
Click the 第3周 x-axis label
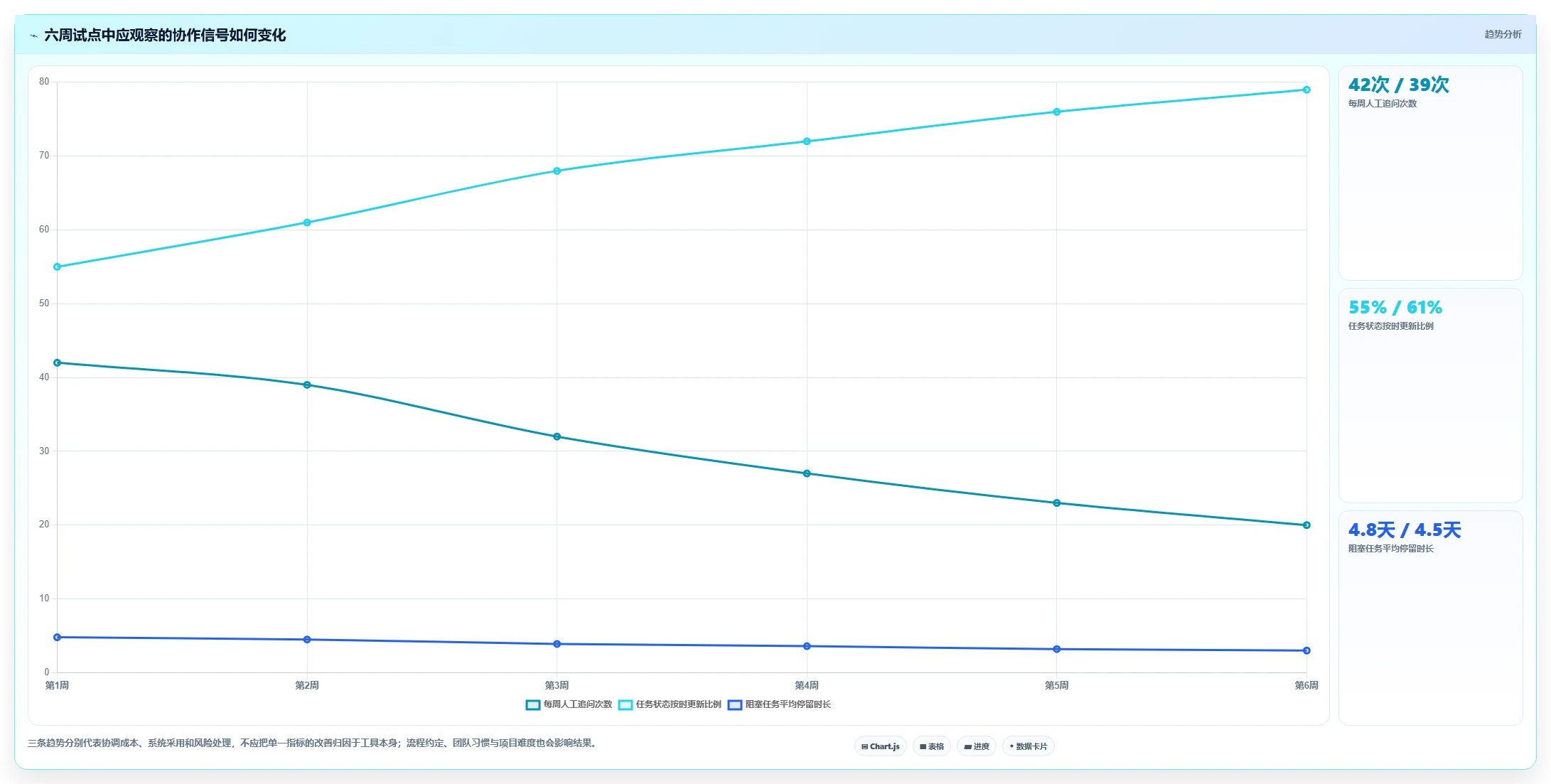point(557,685)
